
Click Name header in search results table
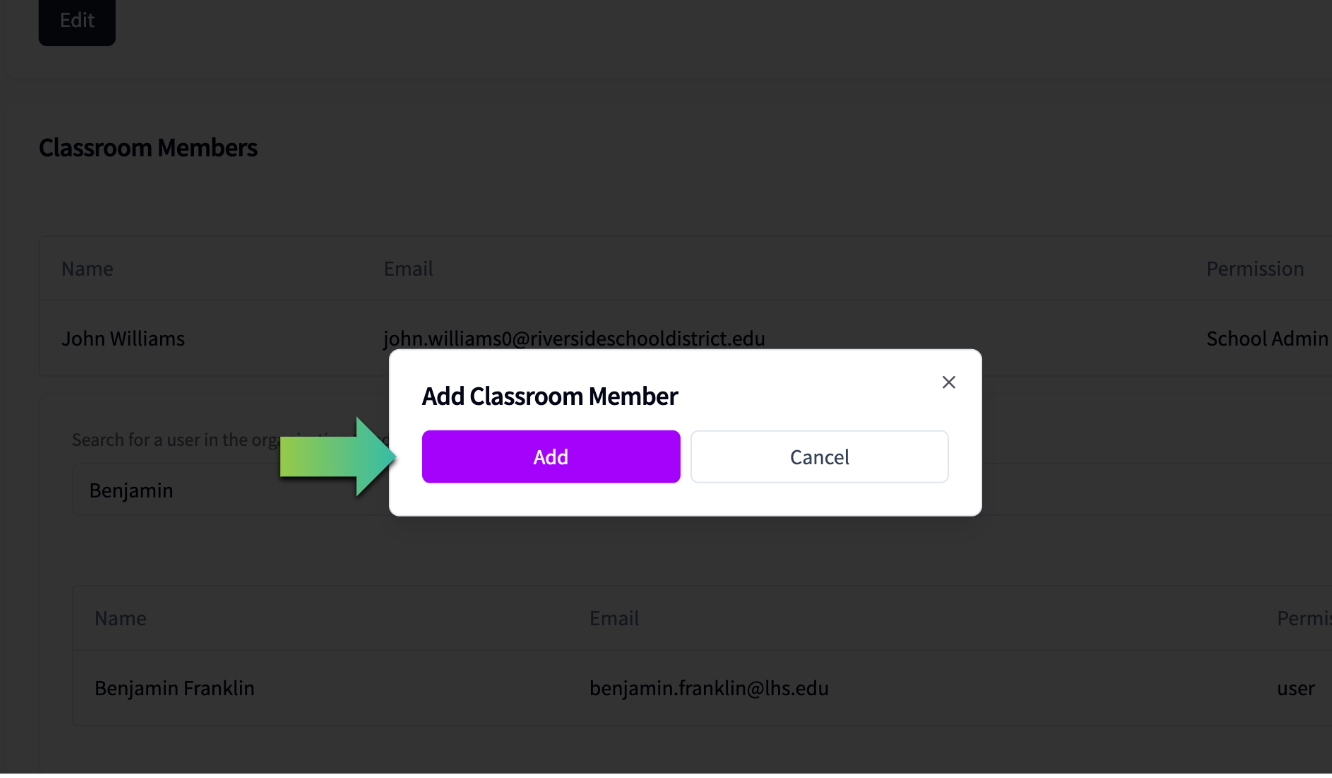[120, 618]
